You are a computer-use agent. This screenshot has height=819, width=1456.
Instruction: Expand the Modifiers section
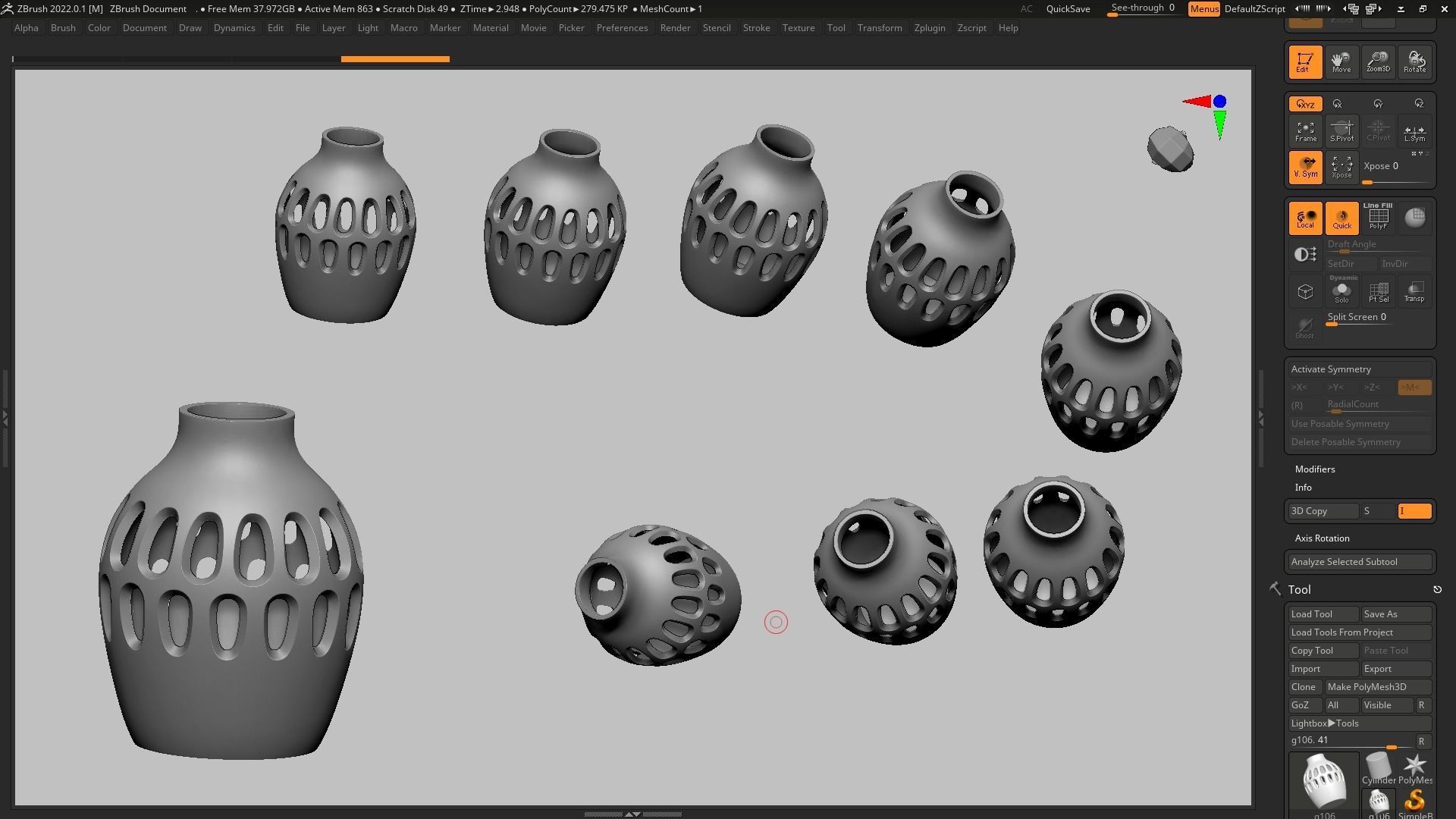coord(1315,469)
